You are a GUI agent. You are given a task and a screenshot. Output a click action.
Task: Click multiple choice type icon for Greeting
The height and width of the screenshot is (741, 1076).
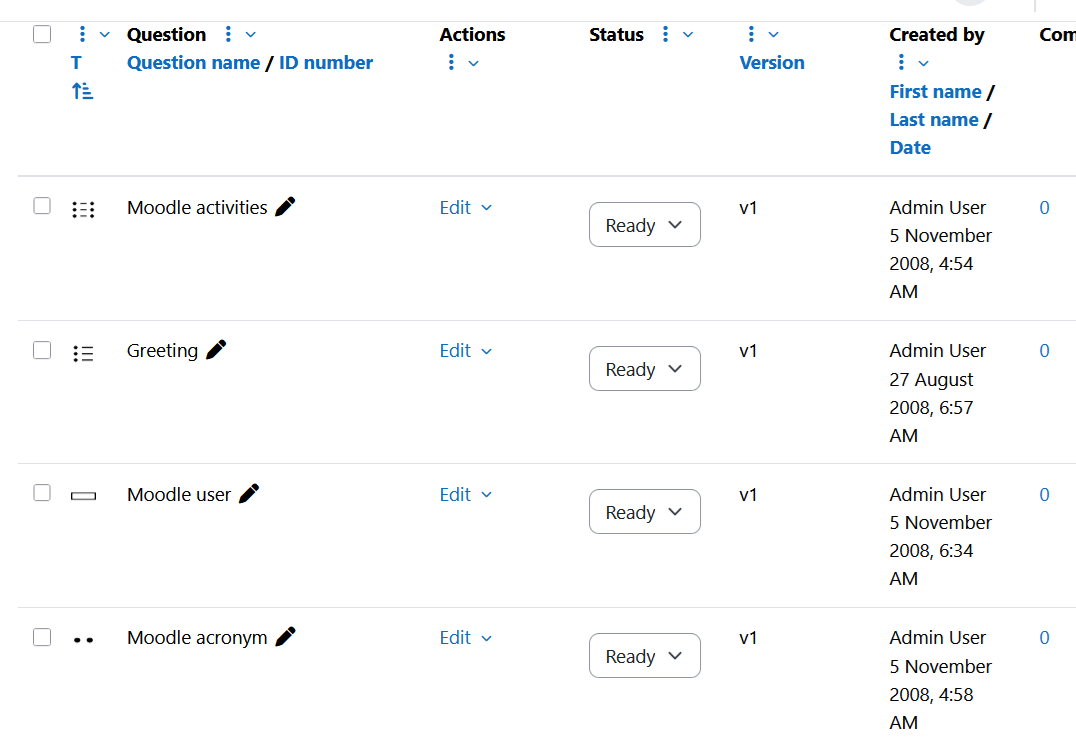click(83, 353)
